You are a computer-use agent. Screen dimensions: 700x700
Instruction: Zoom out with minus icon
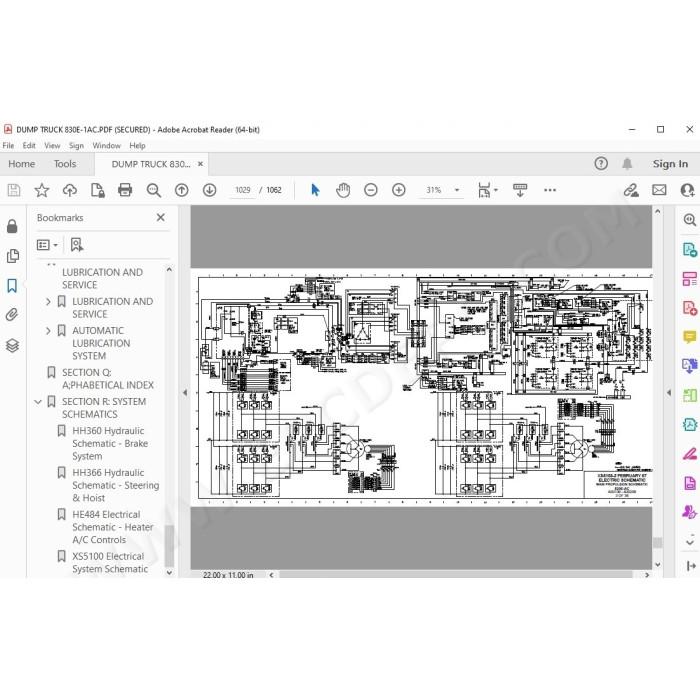pos(371,190)
